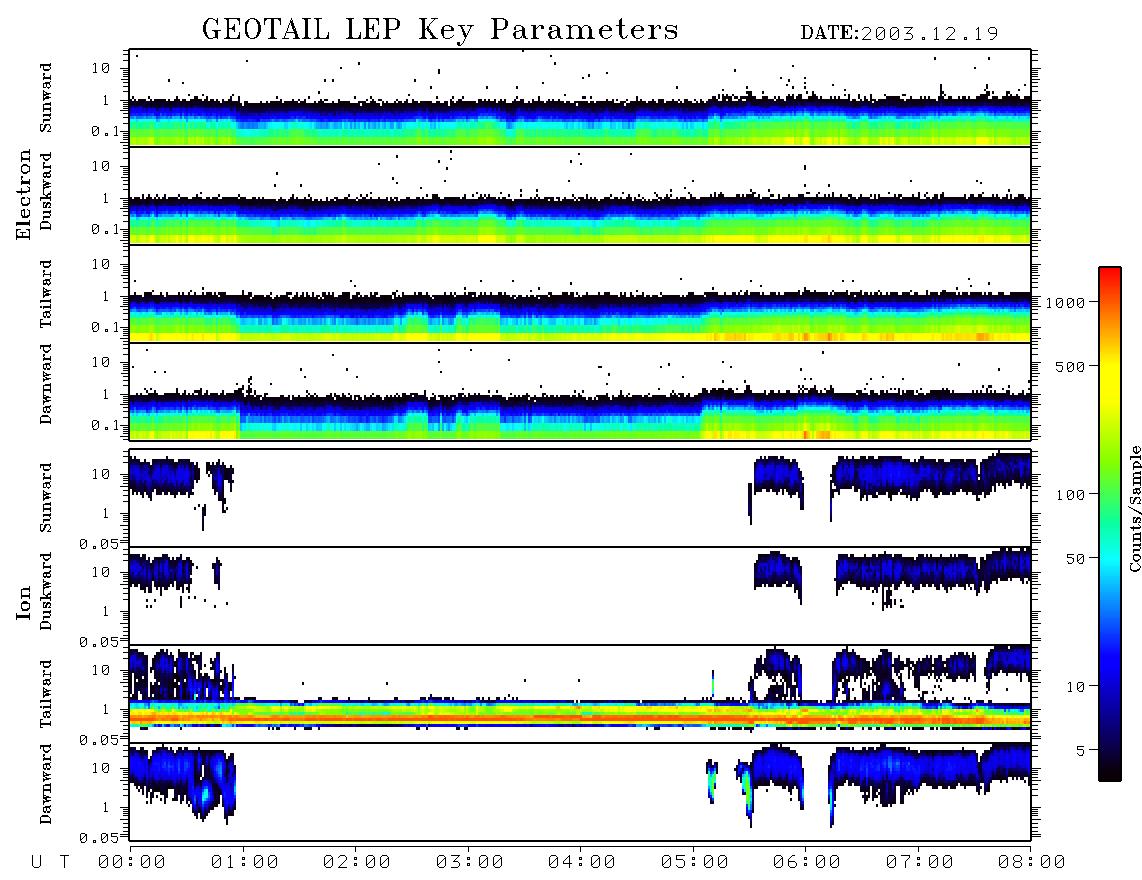Click the Ion Tailward panel label
Image resolution: width=1142 pixels, height=880 pixels.
click(x=46, y=694)
